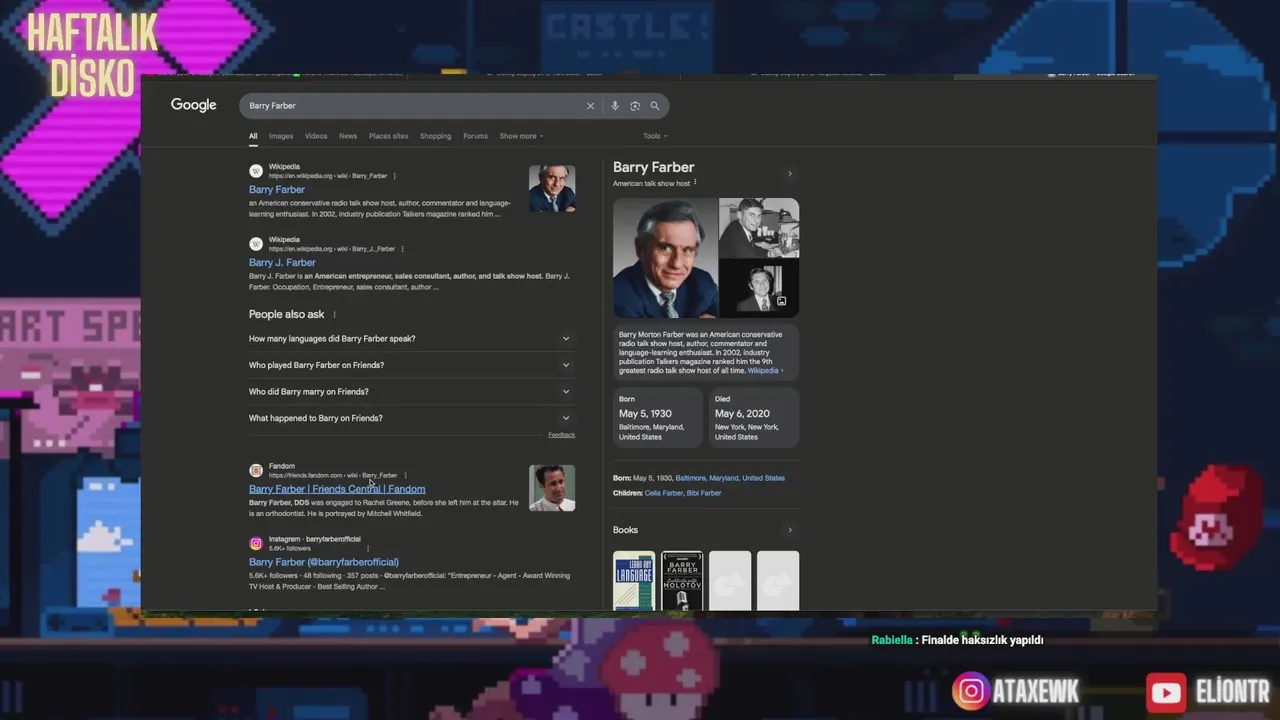This screenshot has width=1280, height=720.
Task: Click the Feedback link
Action: pos(561,435)
